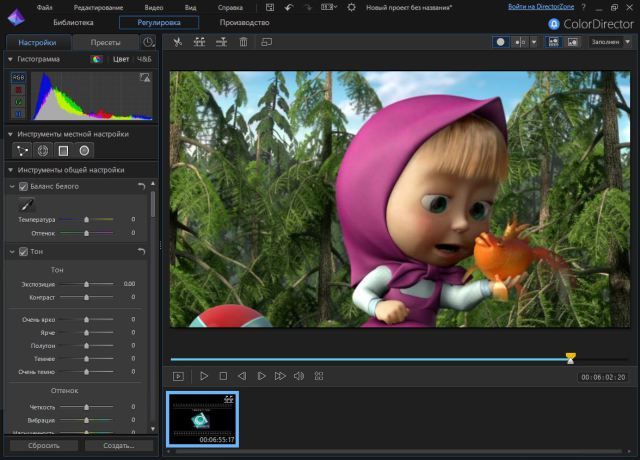Open the Файл menu
Screen dimensions: 640x460
[44, 7]
